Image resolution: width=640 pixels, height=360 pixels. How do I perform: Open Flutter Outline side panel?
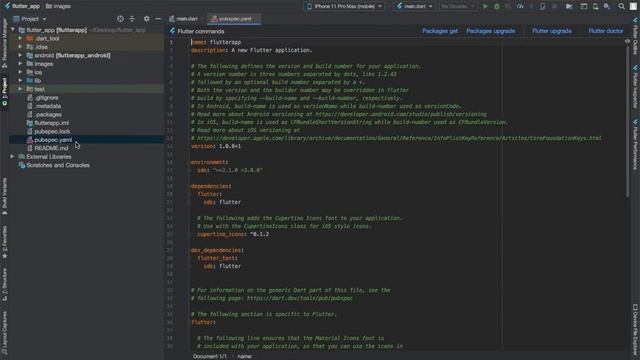[x=636, y=36]
